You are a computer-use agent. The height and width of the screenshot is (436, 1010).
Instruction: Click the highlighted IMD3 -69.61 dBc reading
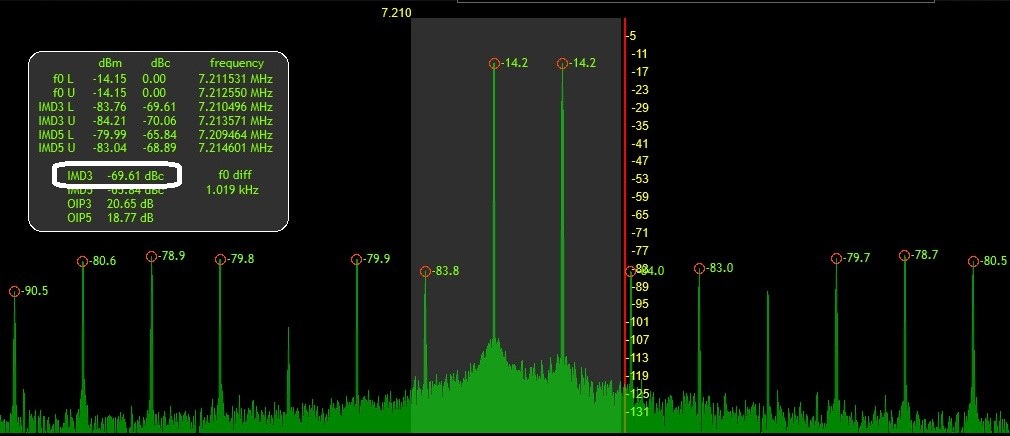(117, 175)
